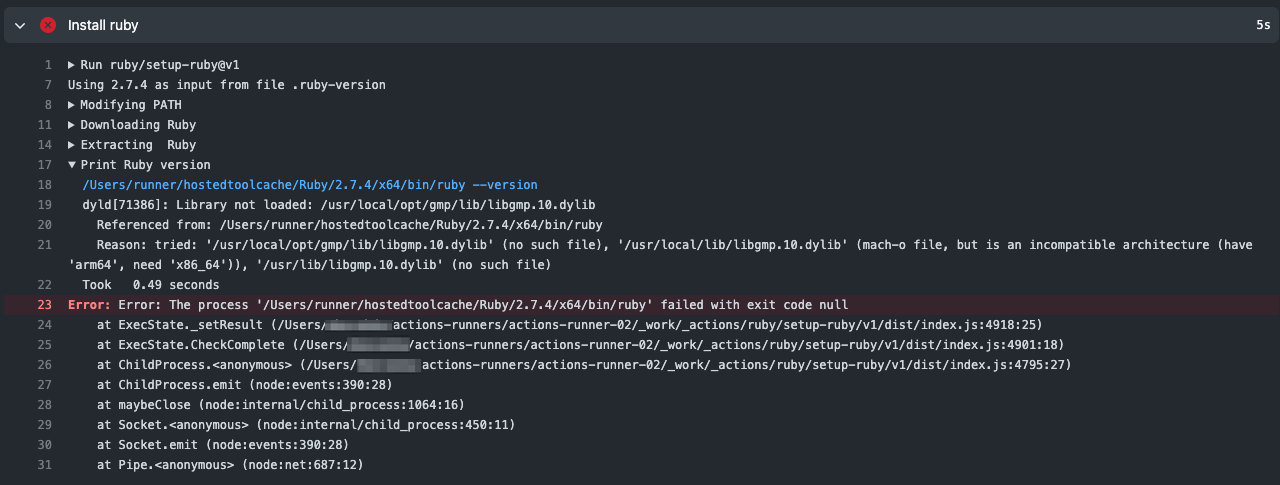Click line number 18 link

[44, 185]
